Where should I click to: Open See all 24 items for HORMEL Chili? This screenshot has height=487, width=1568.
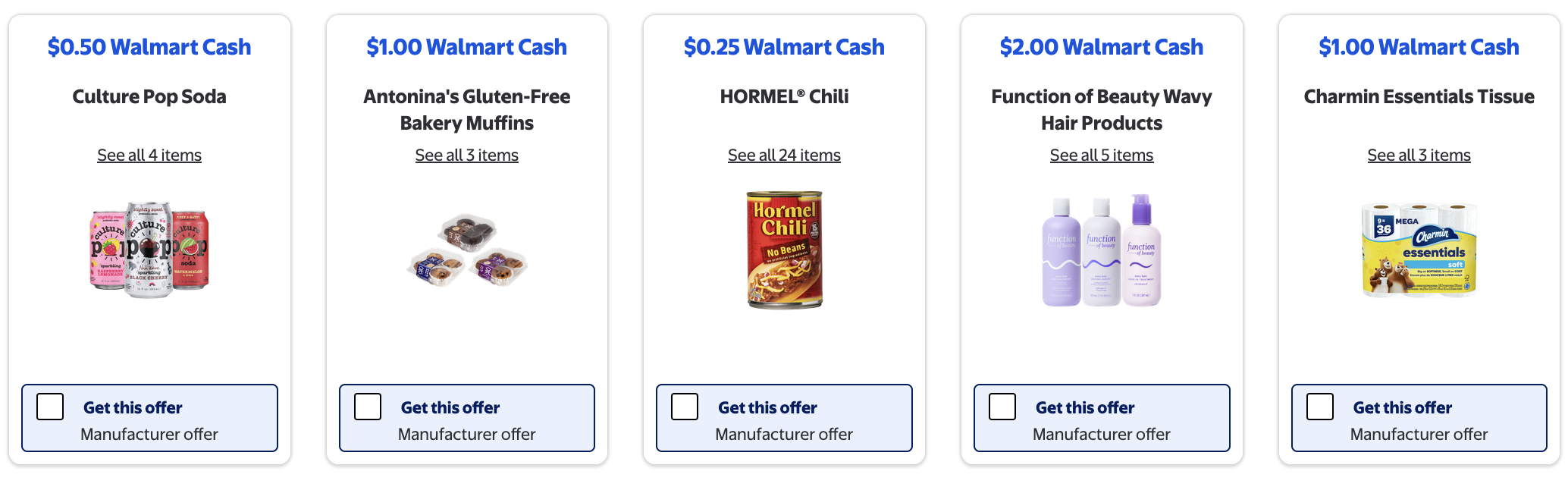(x=783, y=155)
